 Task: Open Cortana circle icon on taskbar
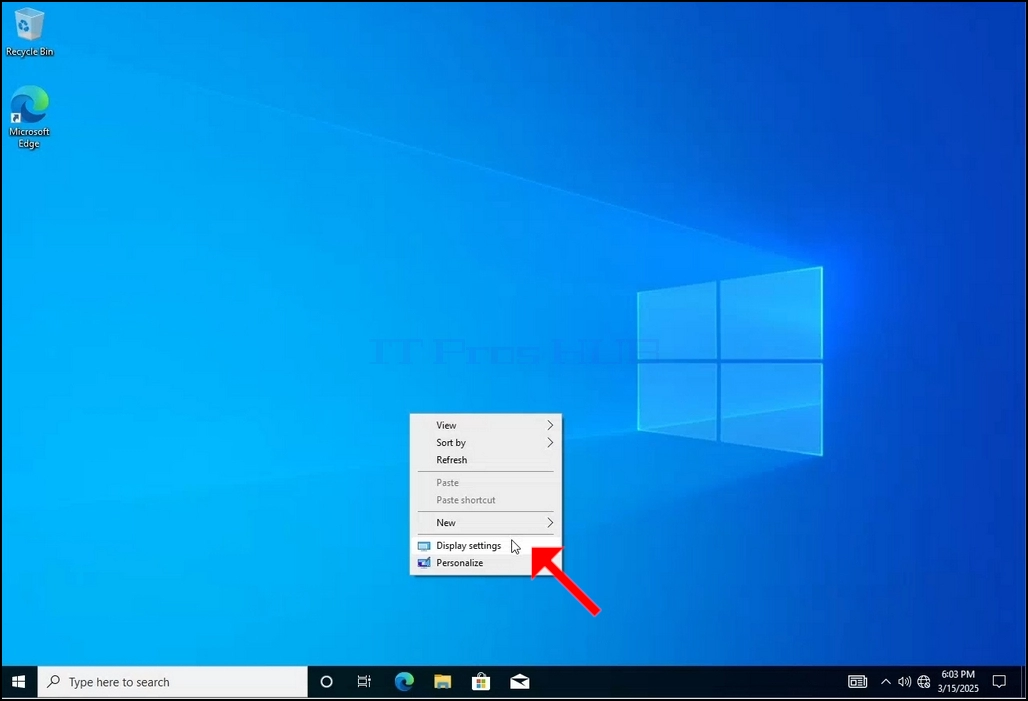click(326, 682)
